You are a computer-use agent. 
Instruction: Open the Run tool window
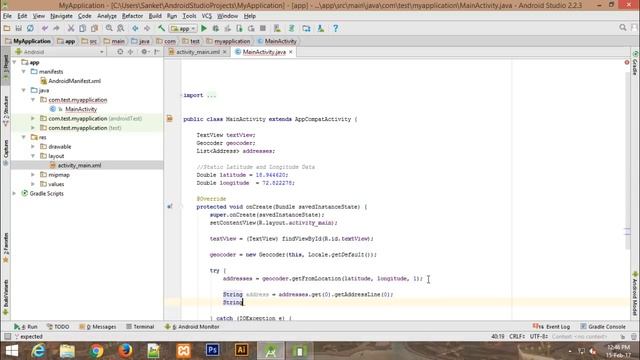[25, 327]
